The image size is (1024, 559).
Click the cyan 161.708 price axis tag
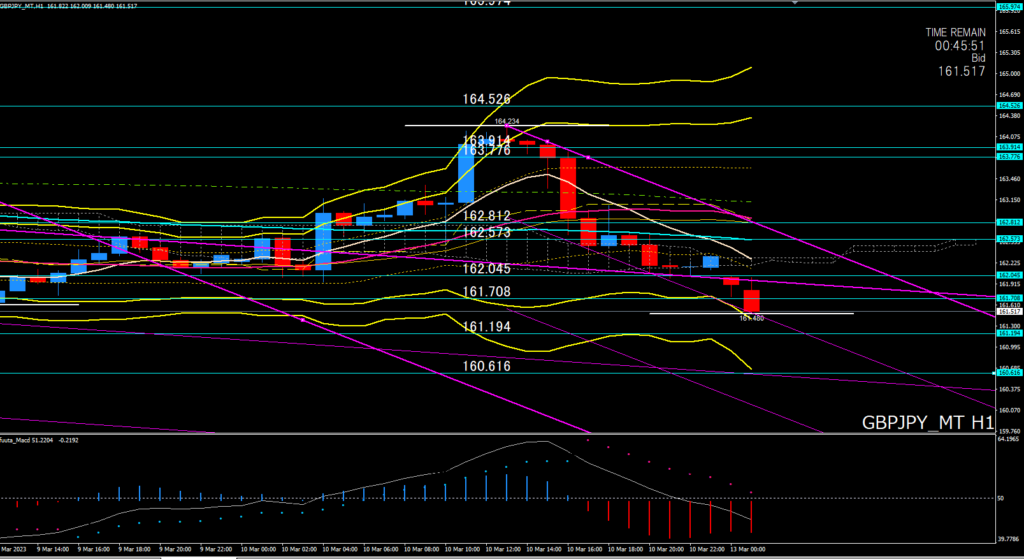coord(1009,298)
